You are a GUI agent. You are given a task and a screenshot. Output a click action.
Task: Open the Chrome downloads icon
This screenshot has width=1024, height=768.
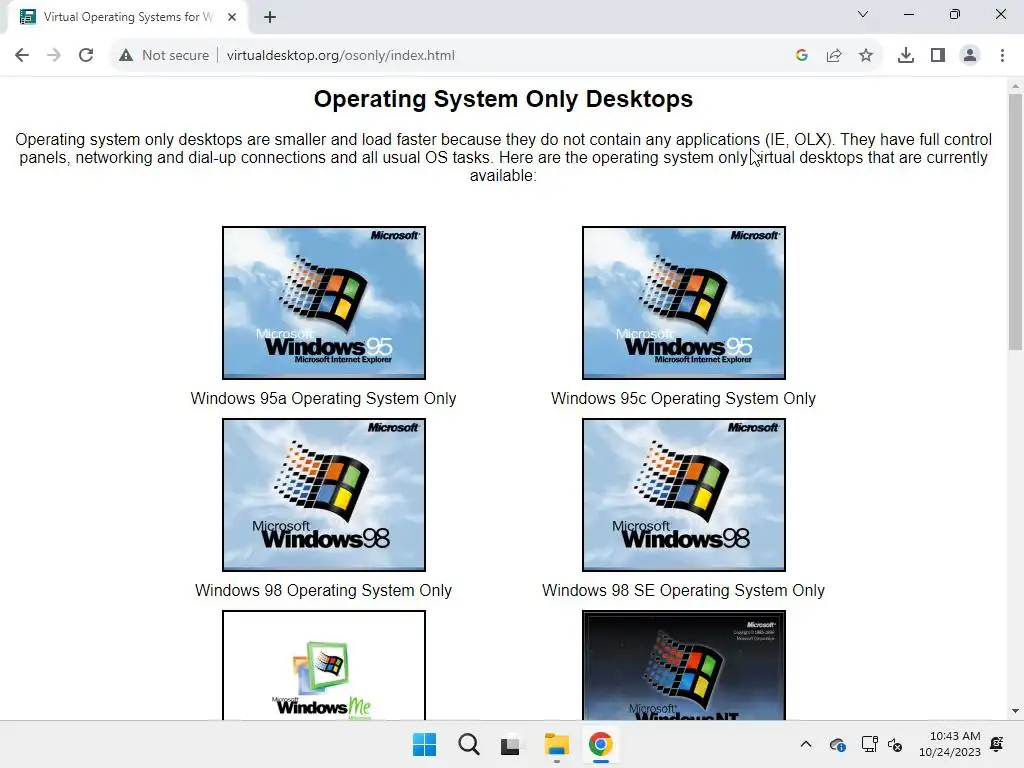point(906,56)
